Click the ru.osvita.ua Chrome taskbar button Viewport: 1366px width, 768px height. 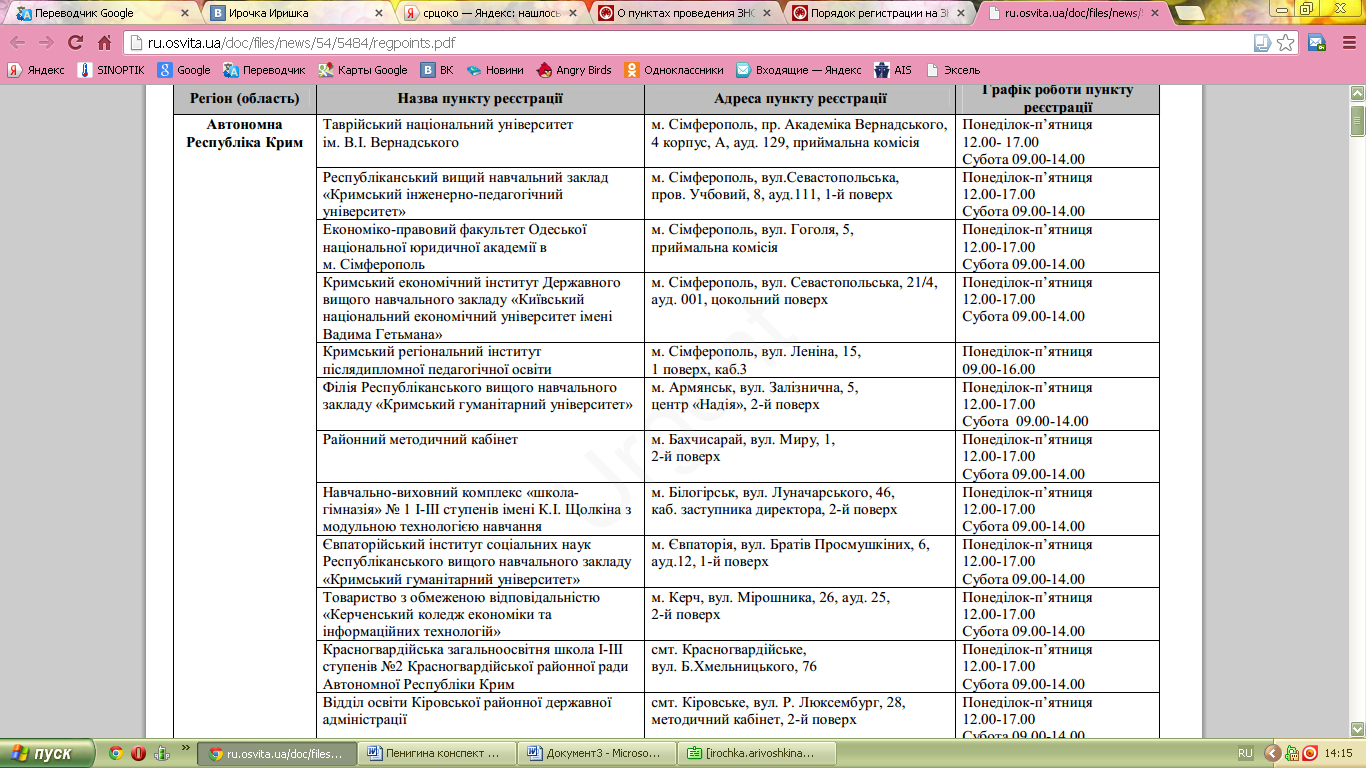(277, 753)
